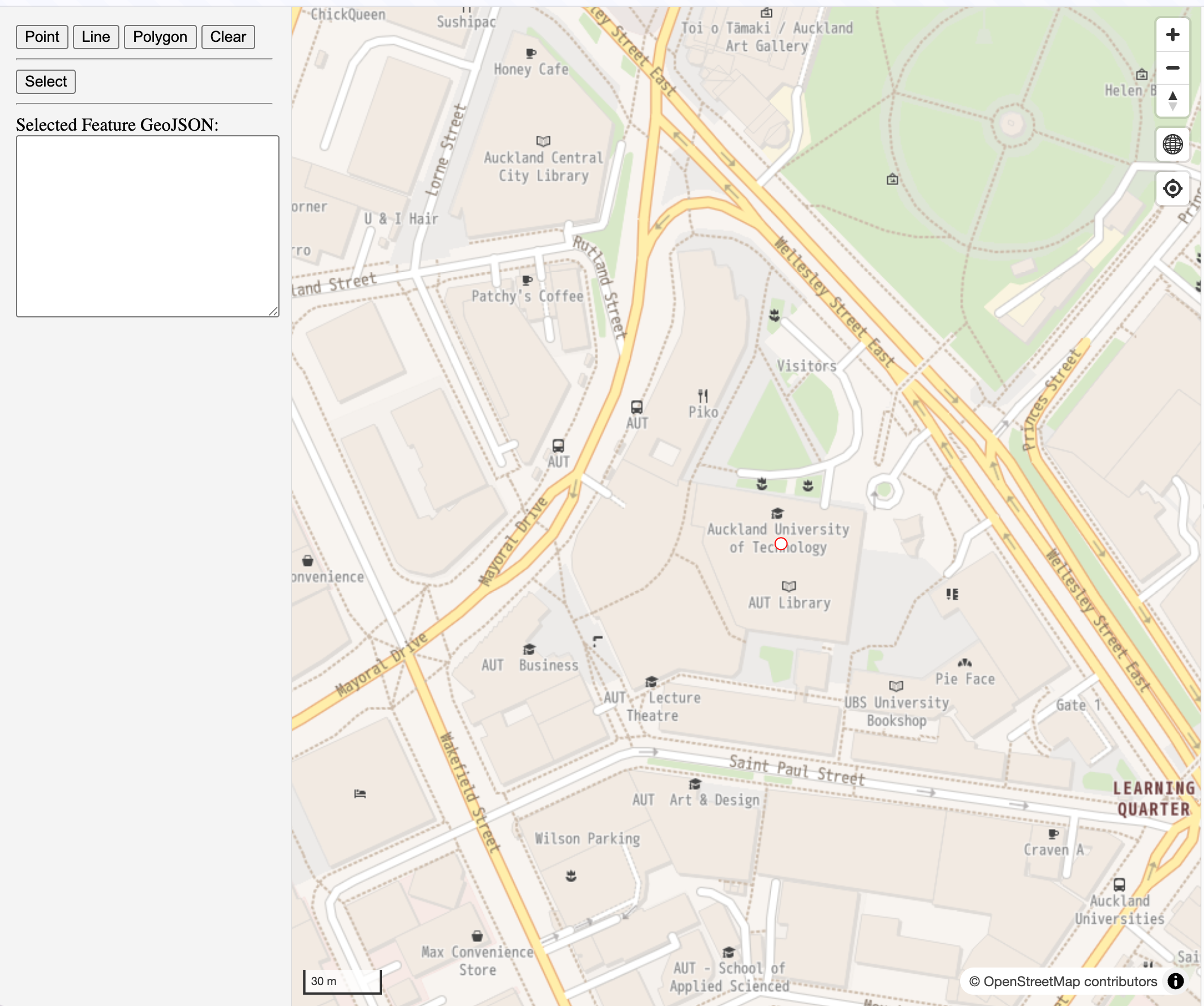Click the rotation arrows control

(1173, 101)
